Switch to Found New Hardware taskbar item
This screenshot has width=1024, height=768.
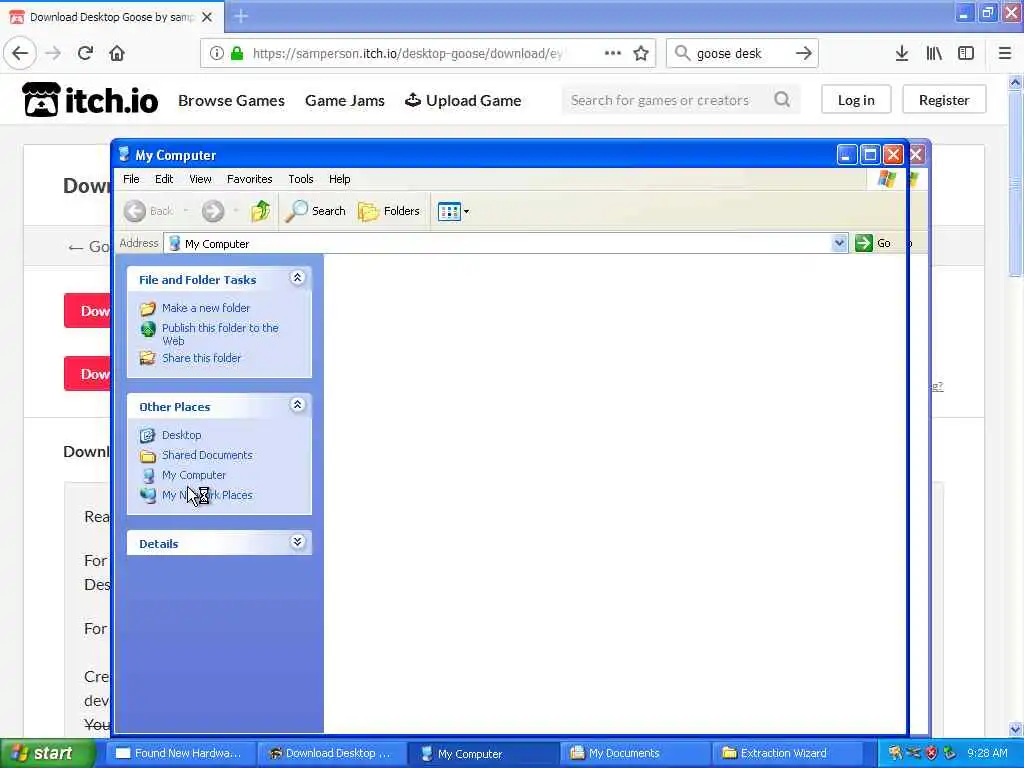[x=179, y=753]
